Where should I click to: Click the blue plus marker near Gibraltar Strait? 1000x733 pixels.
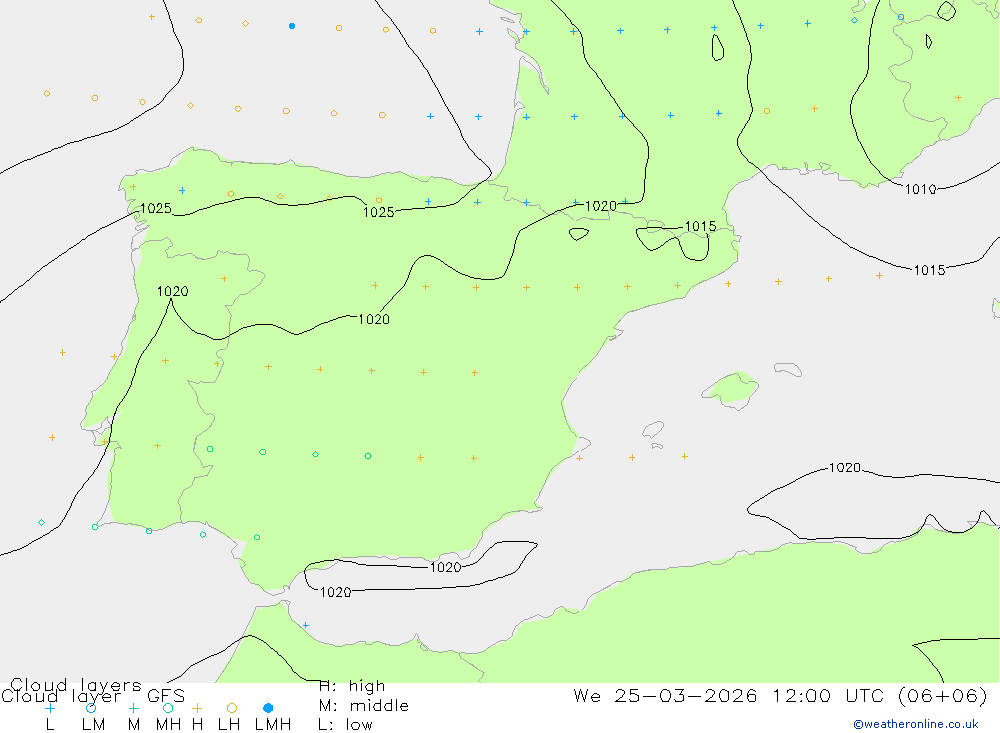[305, 625]
